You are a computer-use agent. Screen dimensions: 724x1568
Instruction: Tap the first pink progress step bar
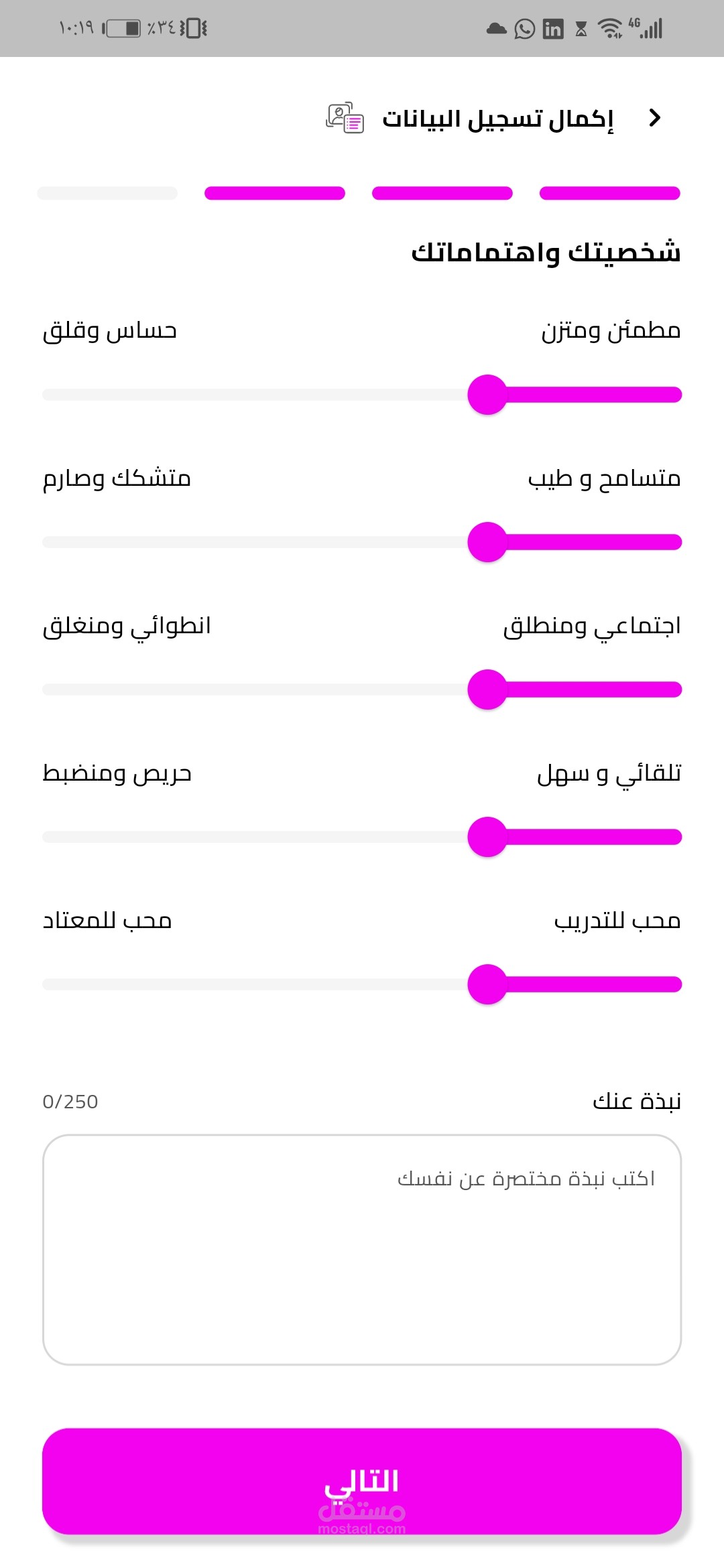(x=609, y=194)
